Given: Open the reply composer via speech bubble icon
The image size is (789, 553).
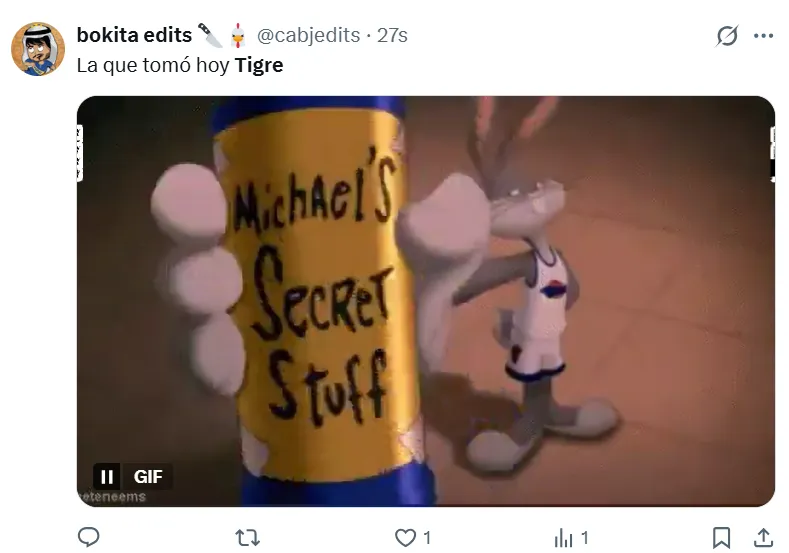Looking at the screenshot, I should pos(89,537).
